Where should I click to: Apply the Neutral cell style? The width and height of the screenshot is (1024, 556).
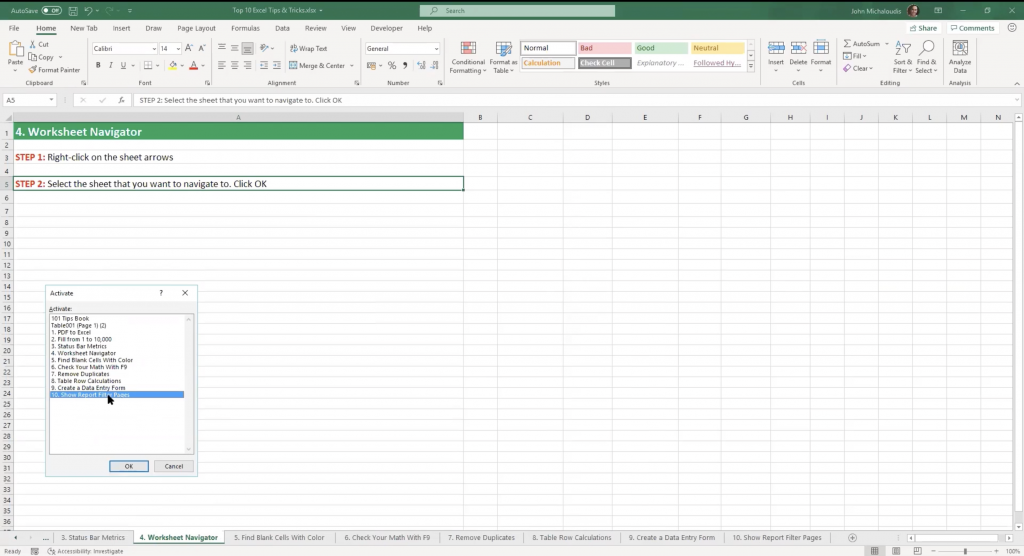pyautogui.click(x=717, y=48)
